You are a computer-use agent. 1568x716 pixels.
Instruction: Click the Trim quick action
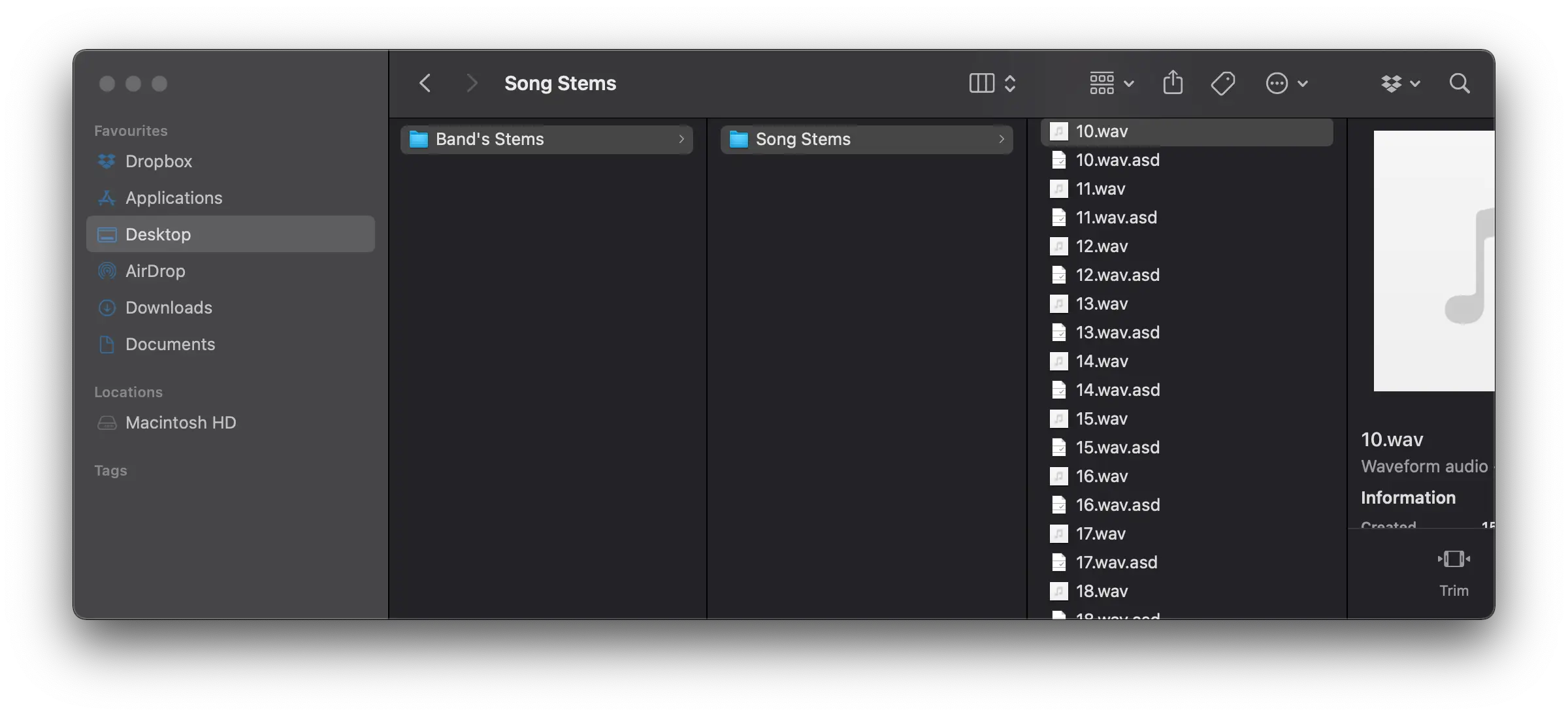[1454, 572]
